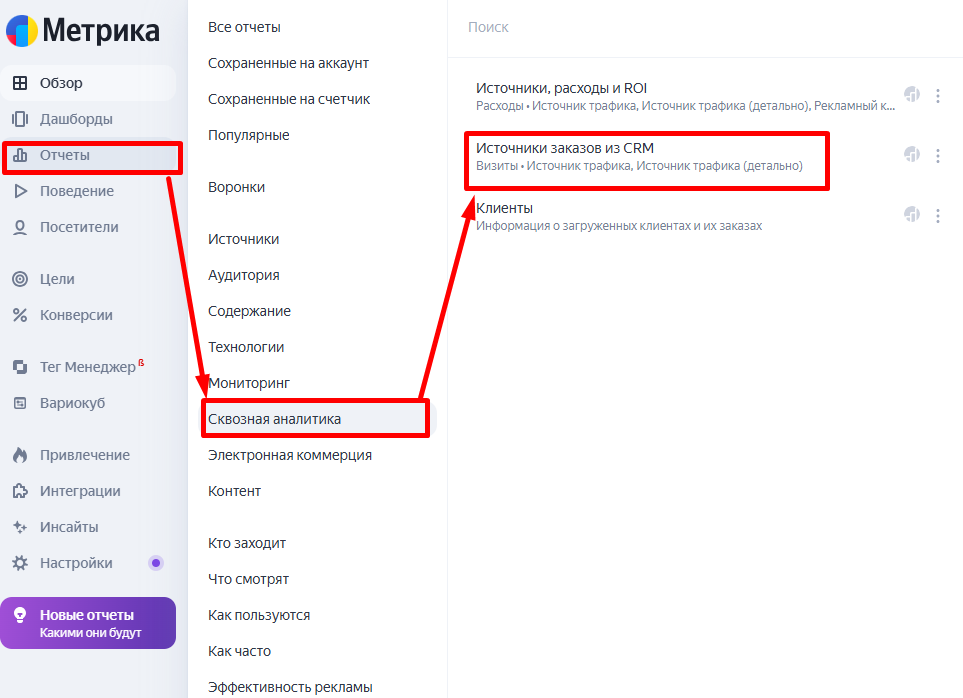Open the three-dot menu for Клиенты report
The height and width of the screenshot is (698, 963).
(x=938, y=214)
